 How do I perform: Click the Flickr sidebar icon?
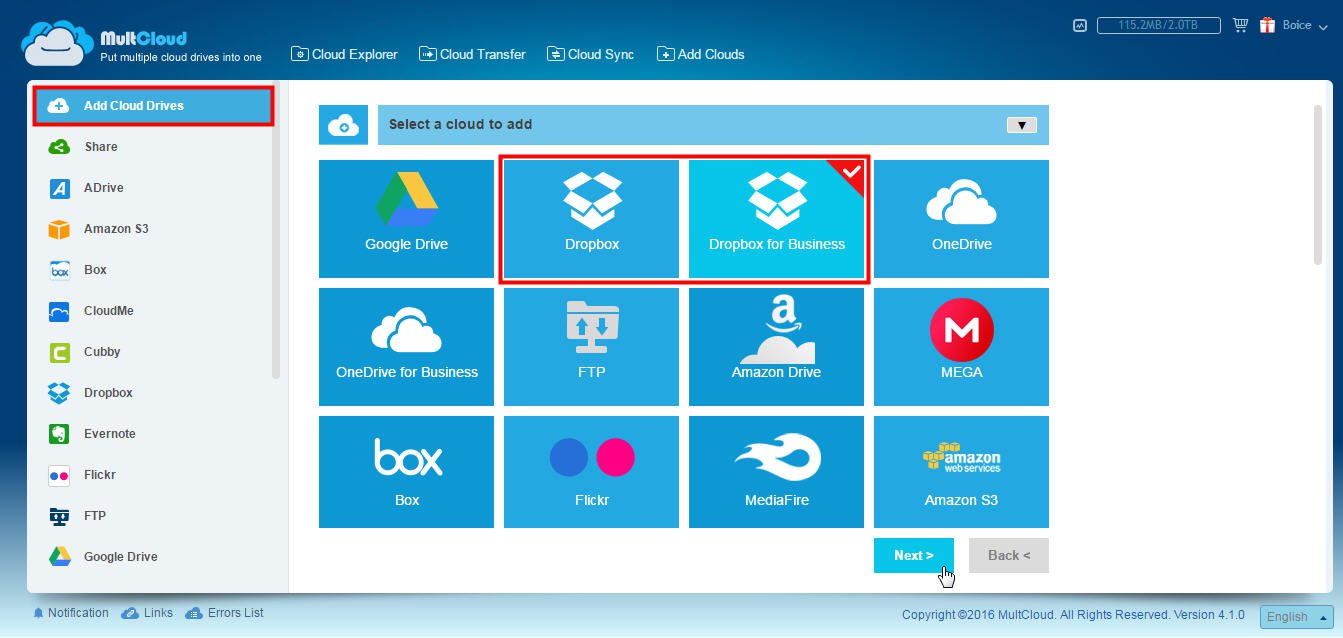pos(59,475)
